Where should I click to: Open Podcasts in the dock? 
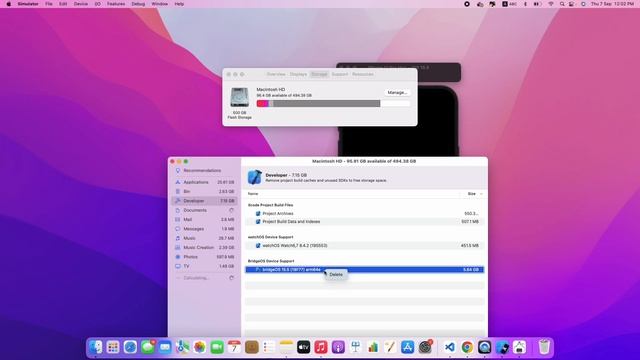[338, 347]
